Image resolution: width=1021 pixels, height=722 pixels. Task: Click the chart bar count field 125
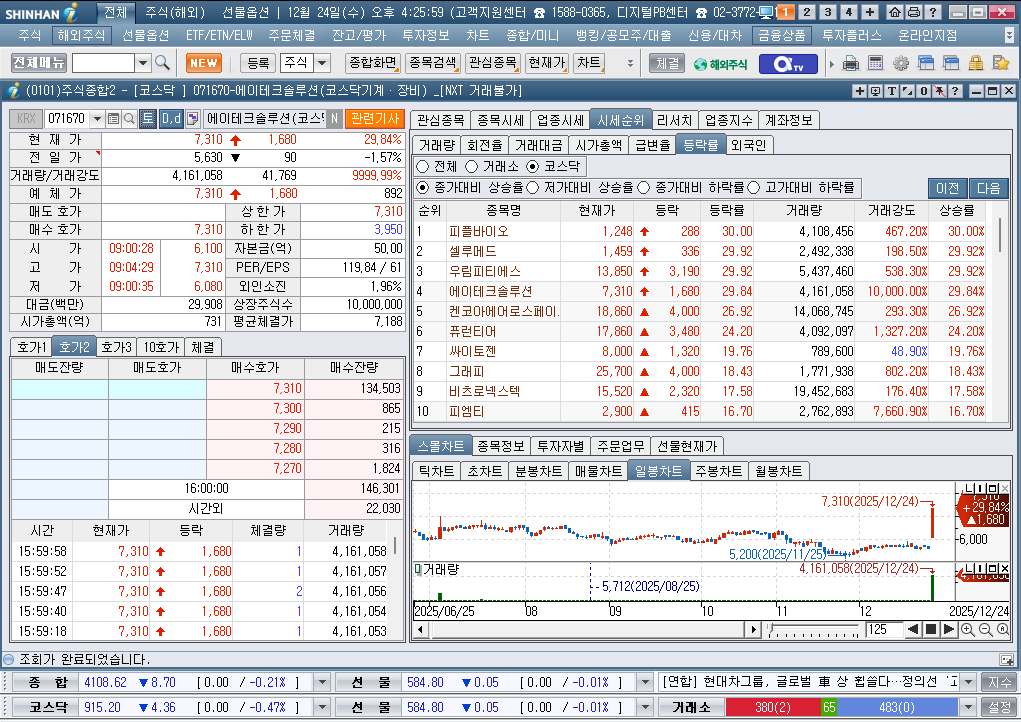coord(884,630)
